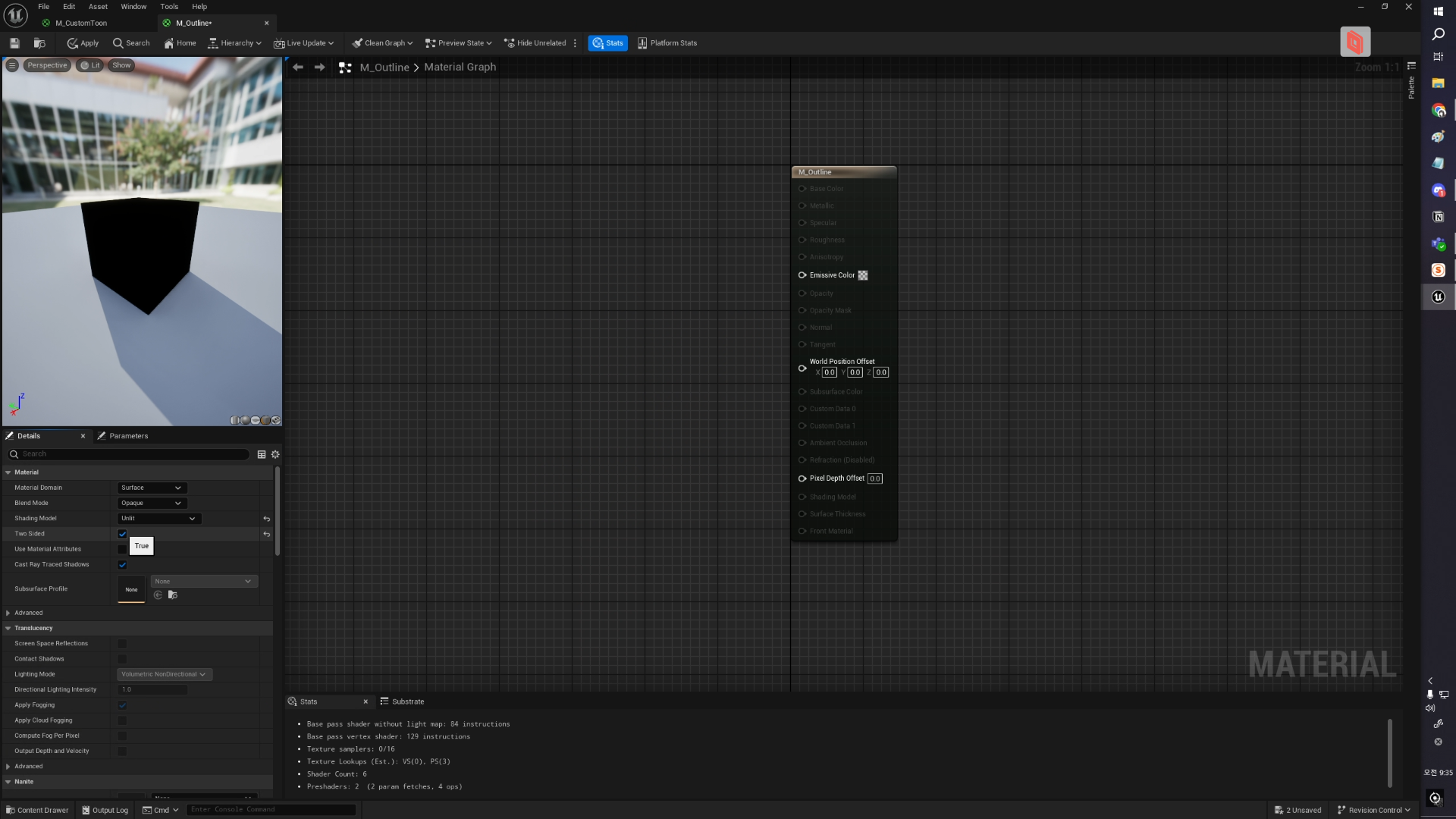1456x819 pixels.
Task: Open the Shading Model dropdown
Action: click(158, 519)
